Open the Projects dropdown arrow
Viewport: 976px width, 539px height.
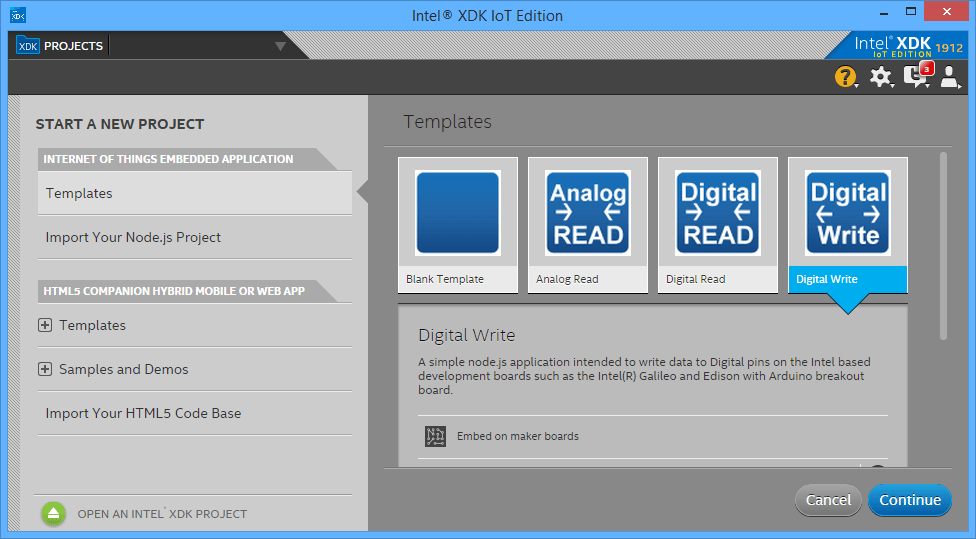click(280, 46)
